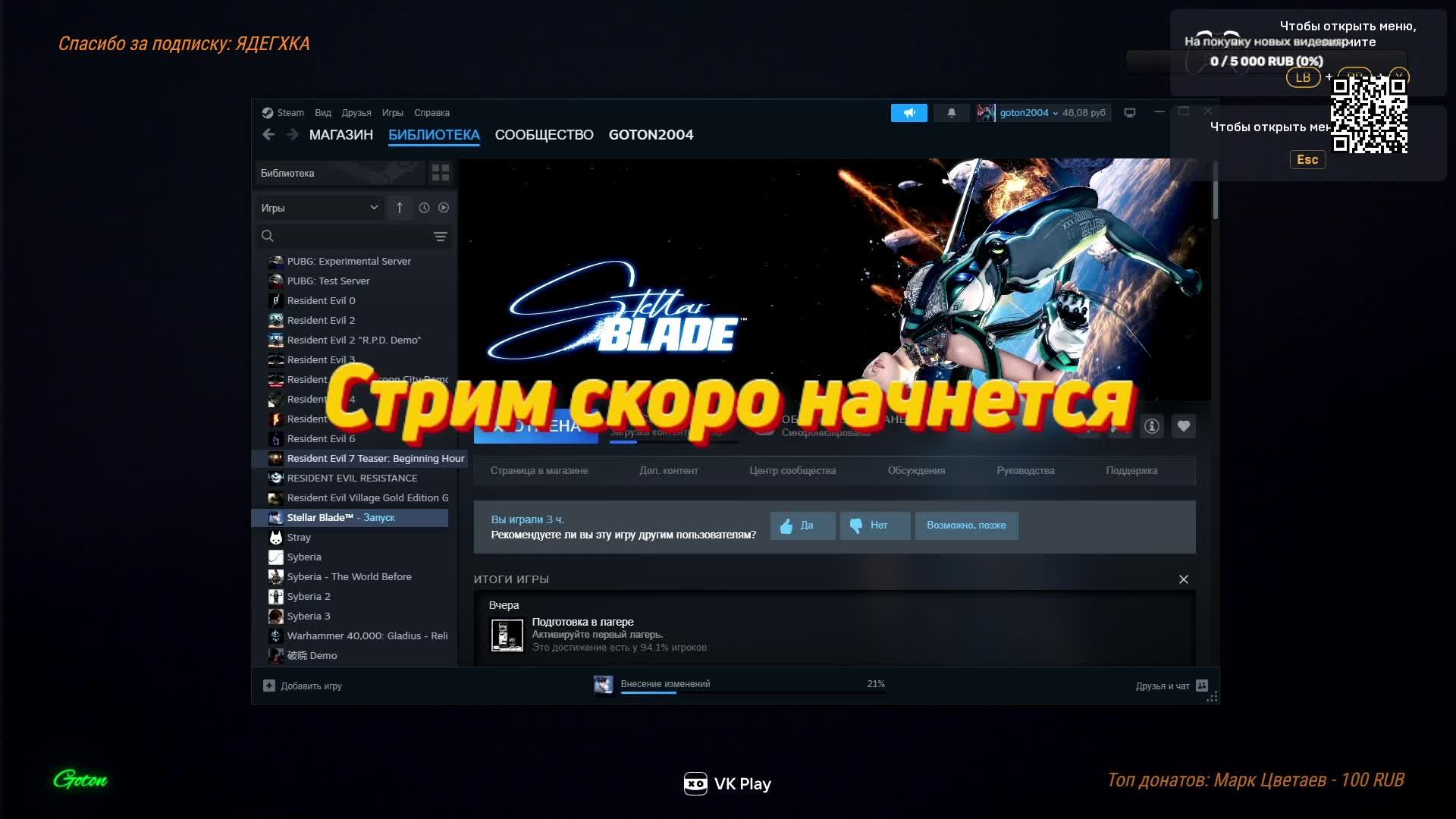Image resolution: width=1456 pixels, height=819 pixels.
Task: Click the Stellar Blade hero banner
Action: (x=834, y=279)
